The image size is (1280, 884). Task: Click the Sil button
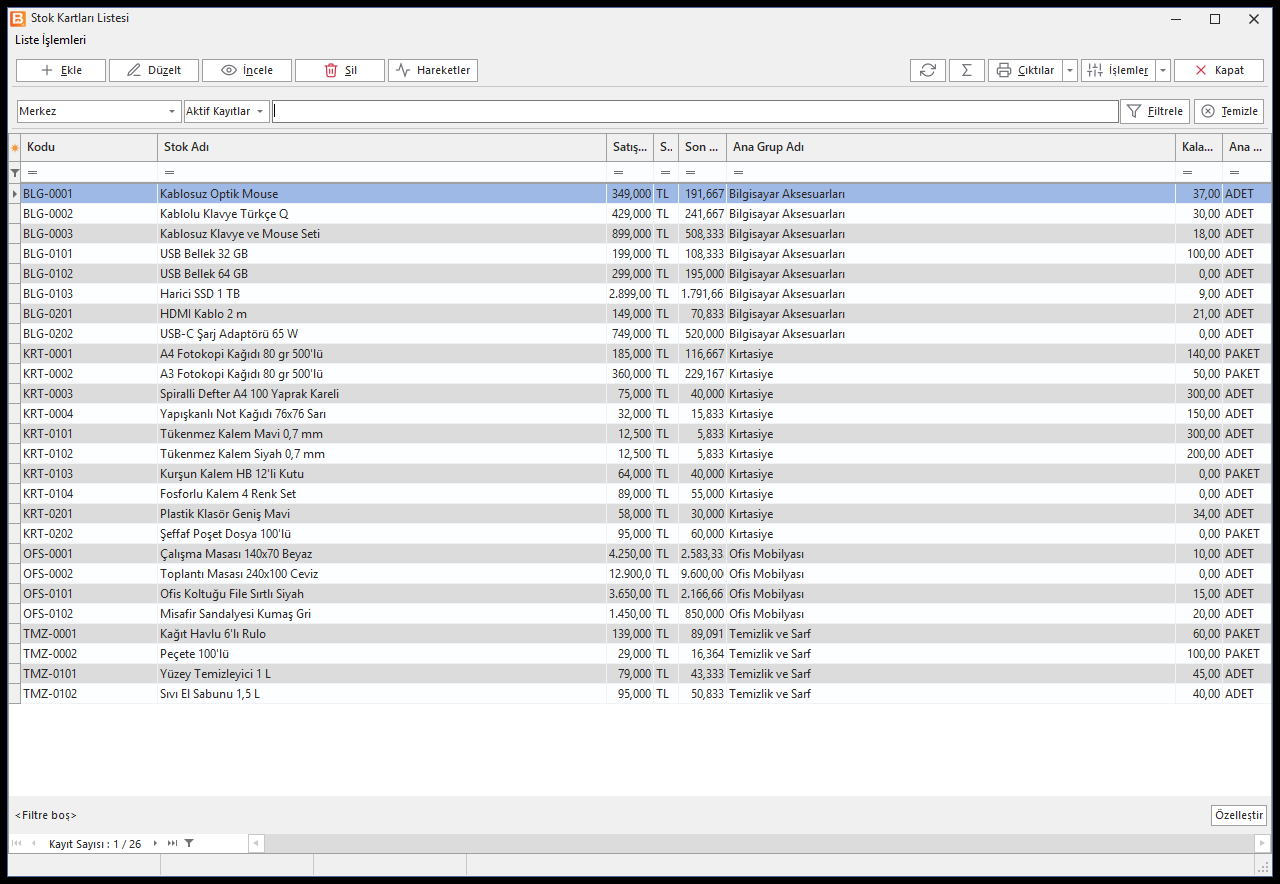(x=340, y=70)
